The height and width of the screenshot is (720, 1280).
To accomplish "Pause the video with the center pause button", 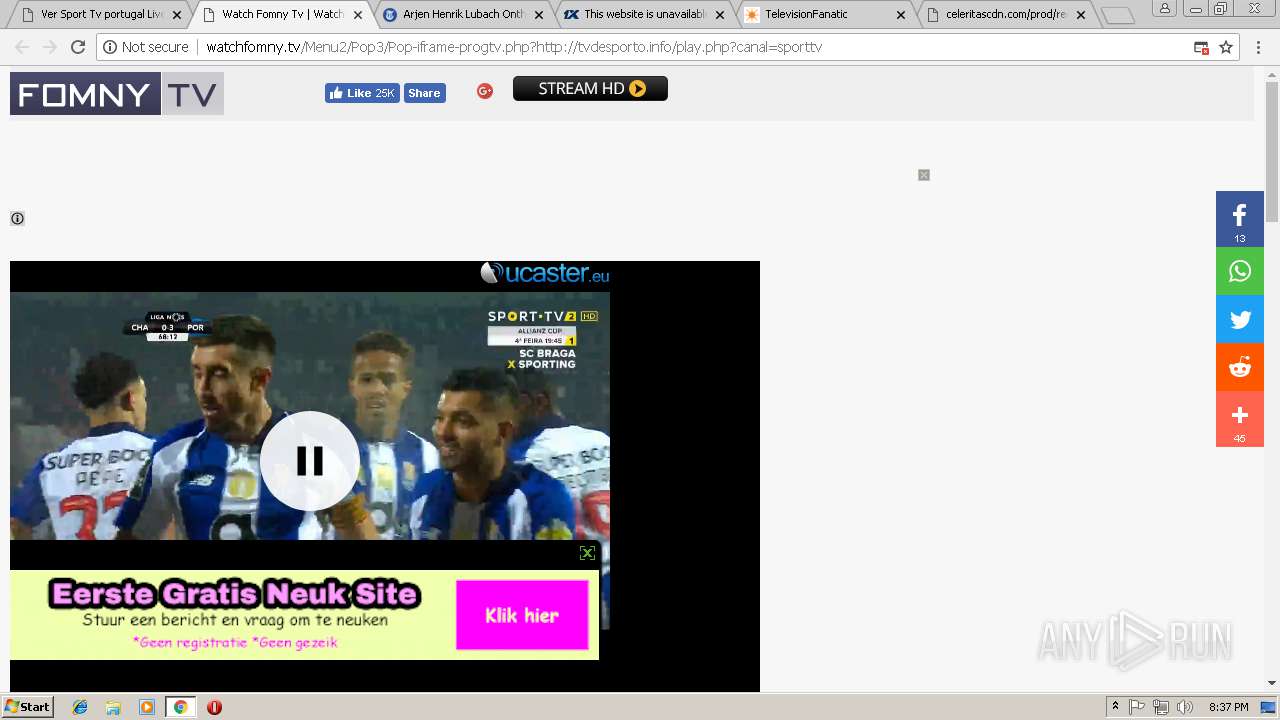I will click(310, 461).
